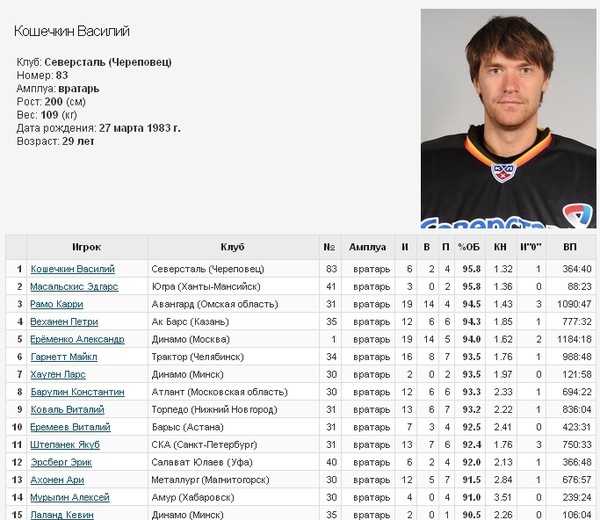Open Кошечкин Василий player link
The height and width of the screenshot is (520, 600).
pos(73,269)
